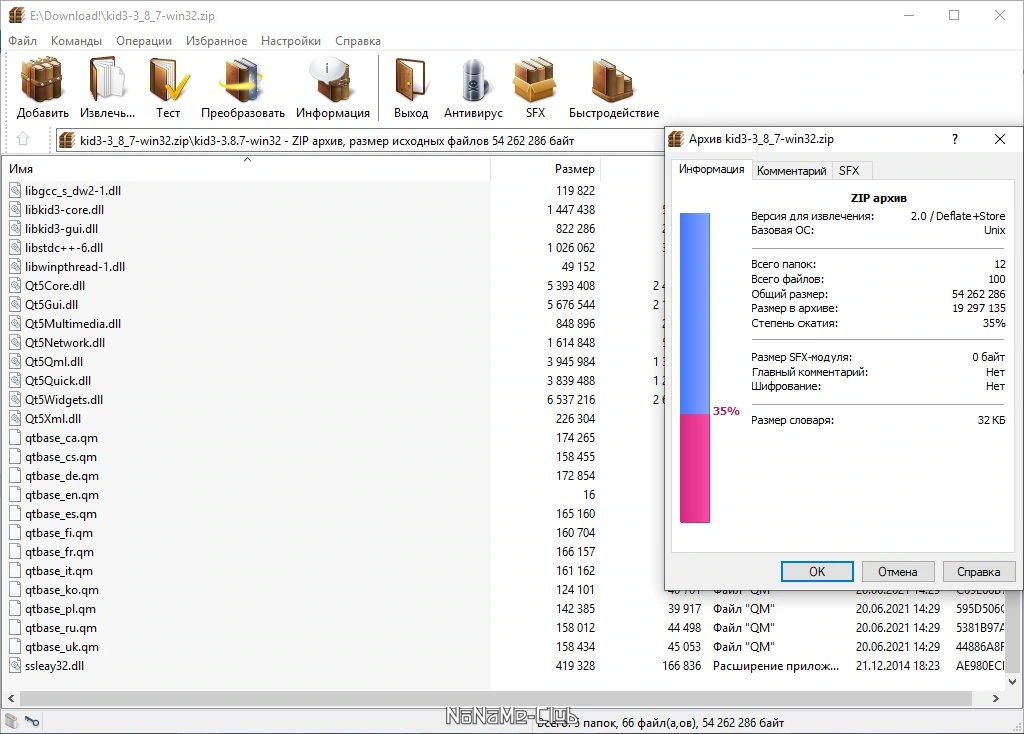Click the archive path address field
1024x734 pixels.
(x=360, y=140)
